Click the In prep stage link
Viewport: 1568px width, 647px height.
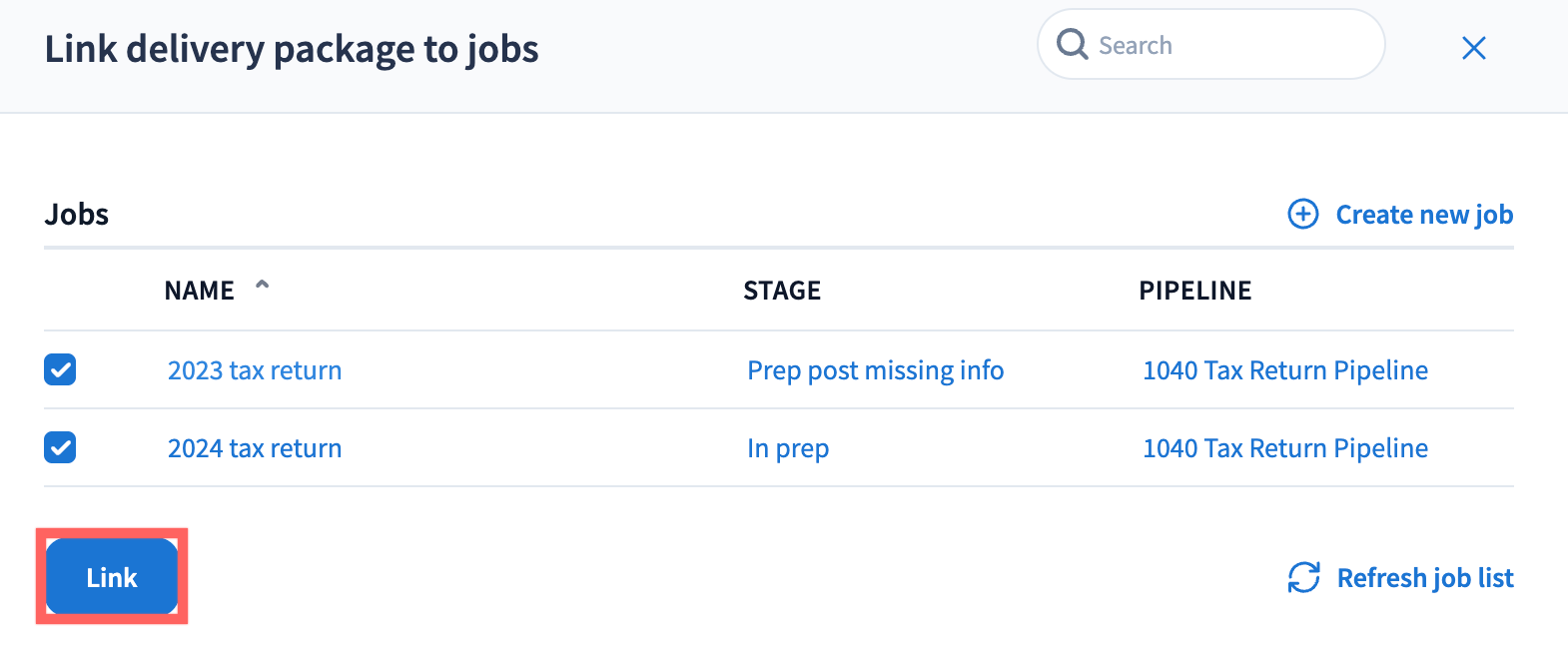[x=788, y=448]
